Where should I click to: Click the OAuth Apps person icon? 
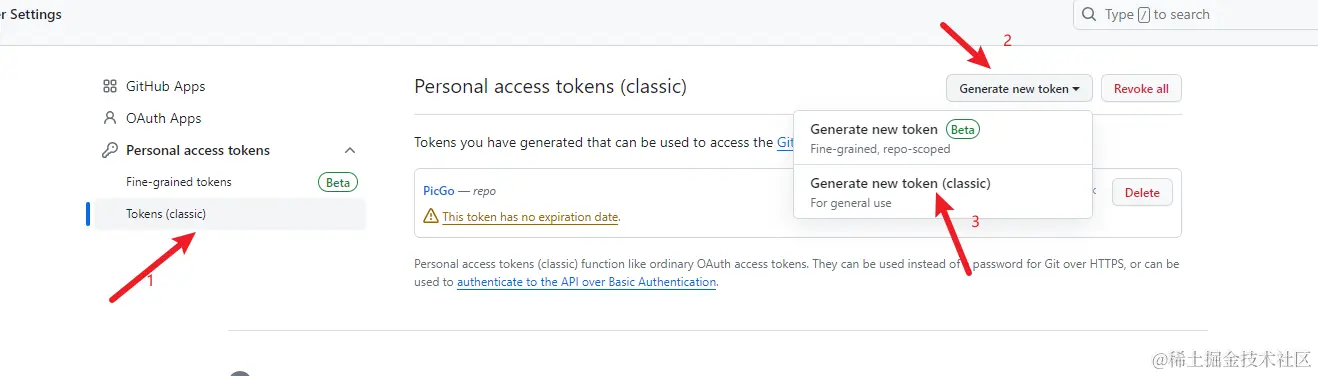(110, 118)
